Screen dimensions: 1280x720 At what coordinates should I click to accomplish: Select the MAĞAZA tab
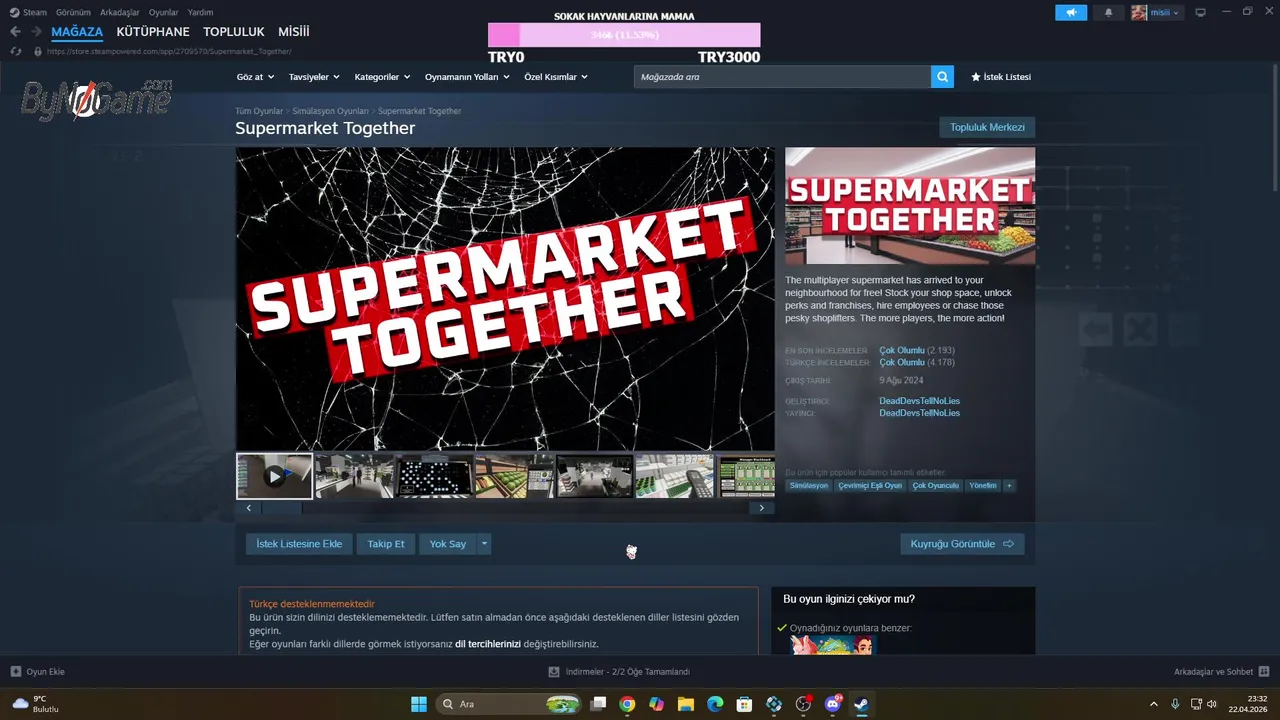click(77, 32)
